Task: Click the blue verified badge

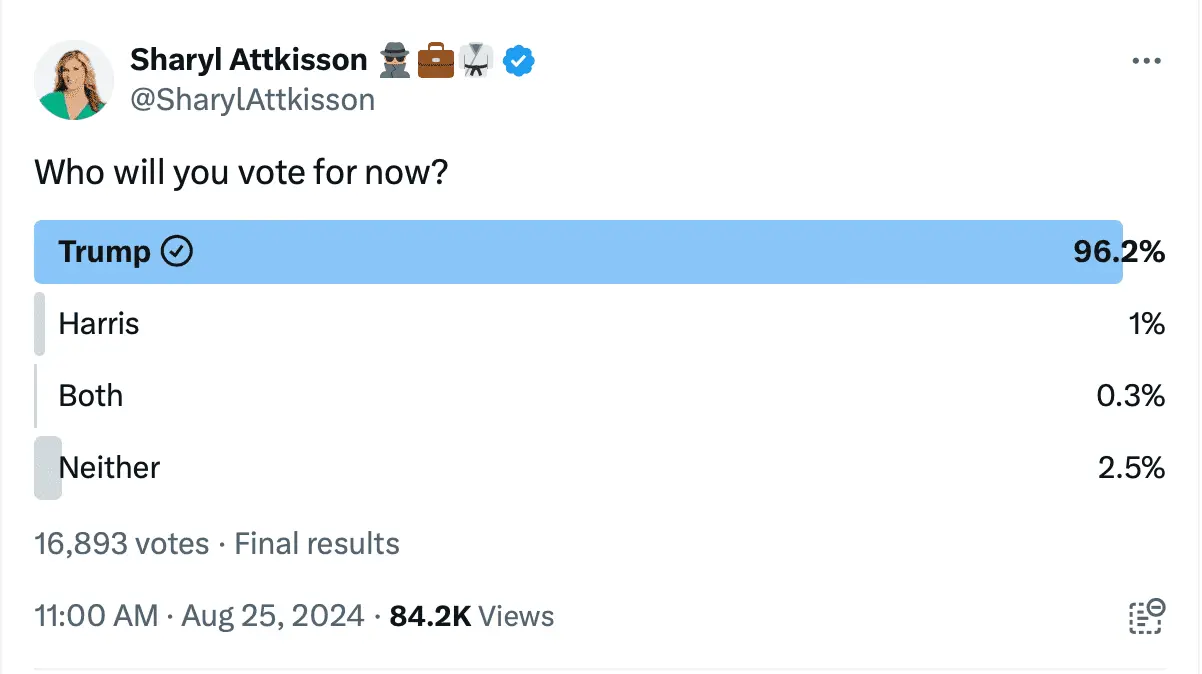Action: [x=518, y=61]
